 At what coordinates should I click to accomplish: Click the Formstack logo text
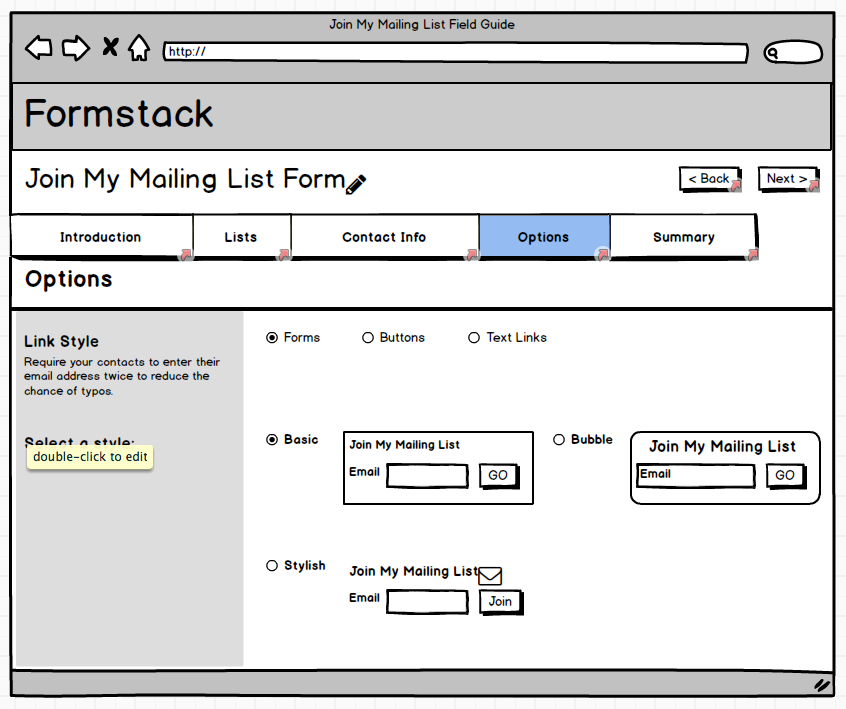coord(119,114)
